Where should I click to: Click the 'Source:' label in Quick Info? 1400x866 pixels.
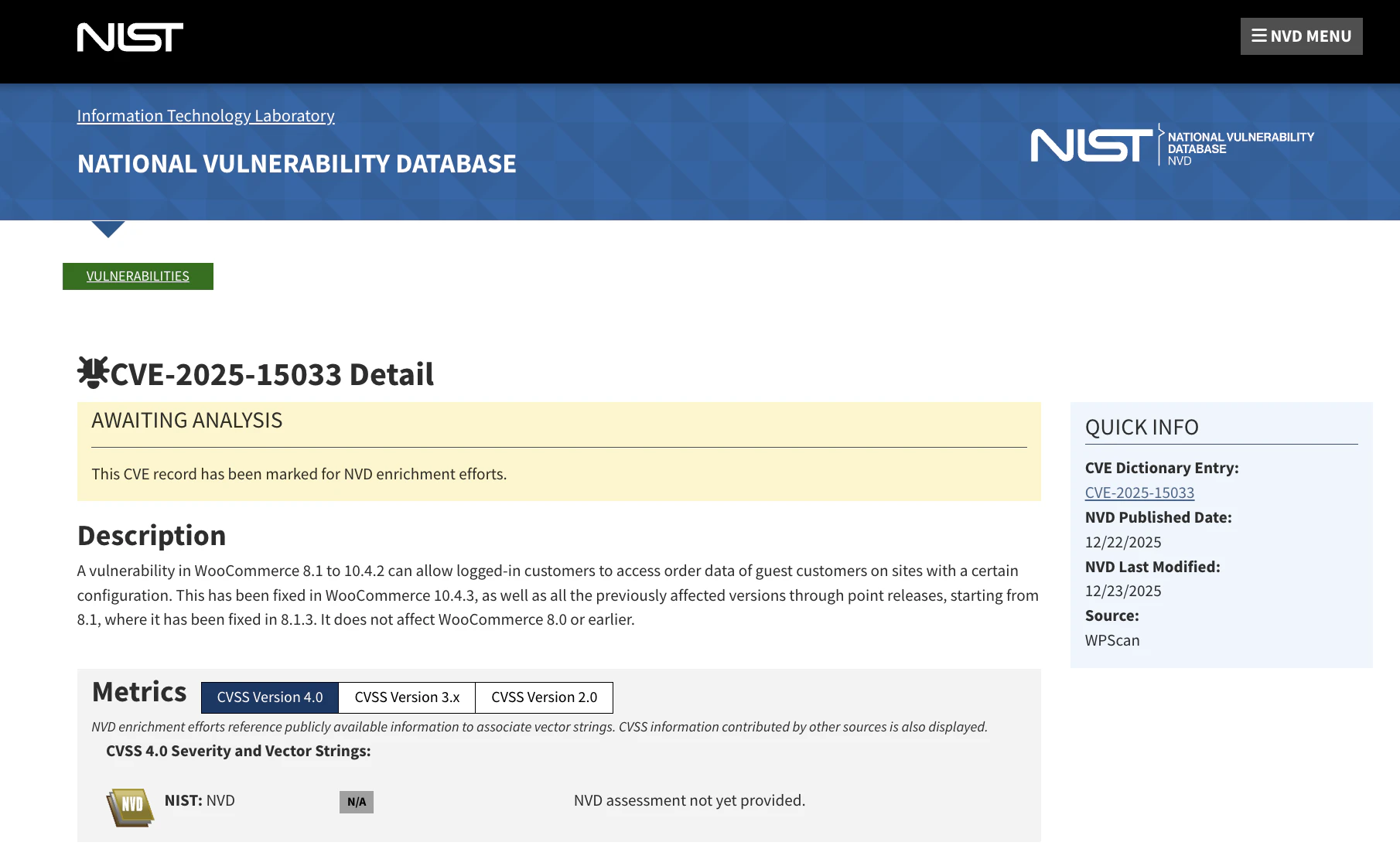tap(1112, 615)
